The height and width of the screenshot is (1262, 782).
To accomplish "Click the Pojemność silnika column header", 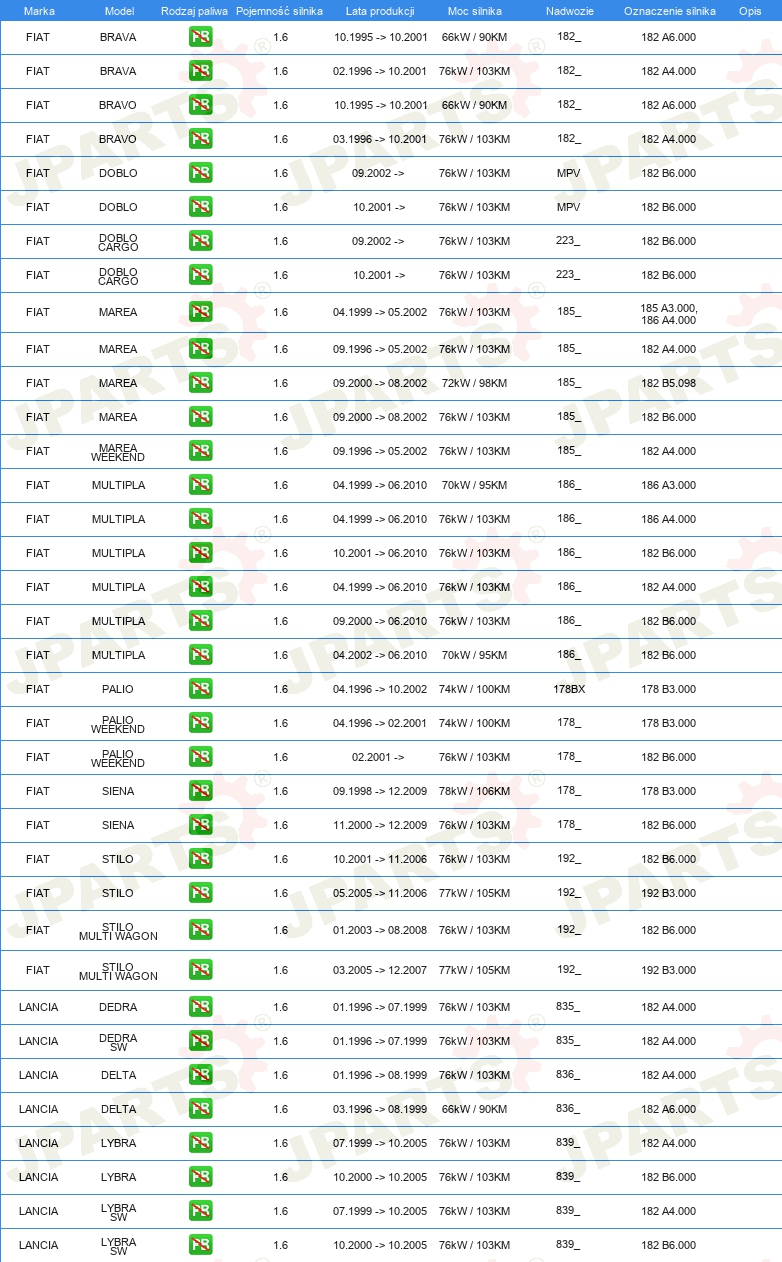I will click(x=279, y=11).
